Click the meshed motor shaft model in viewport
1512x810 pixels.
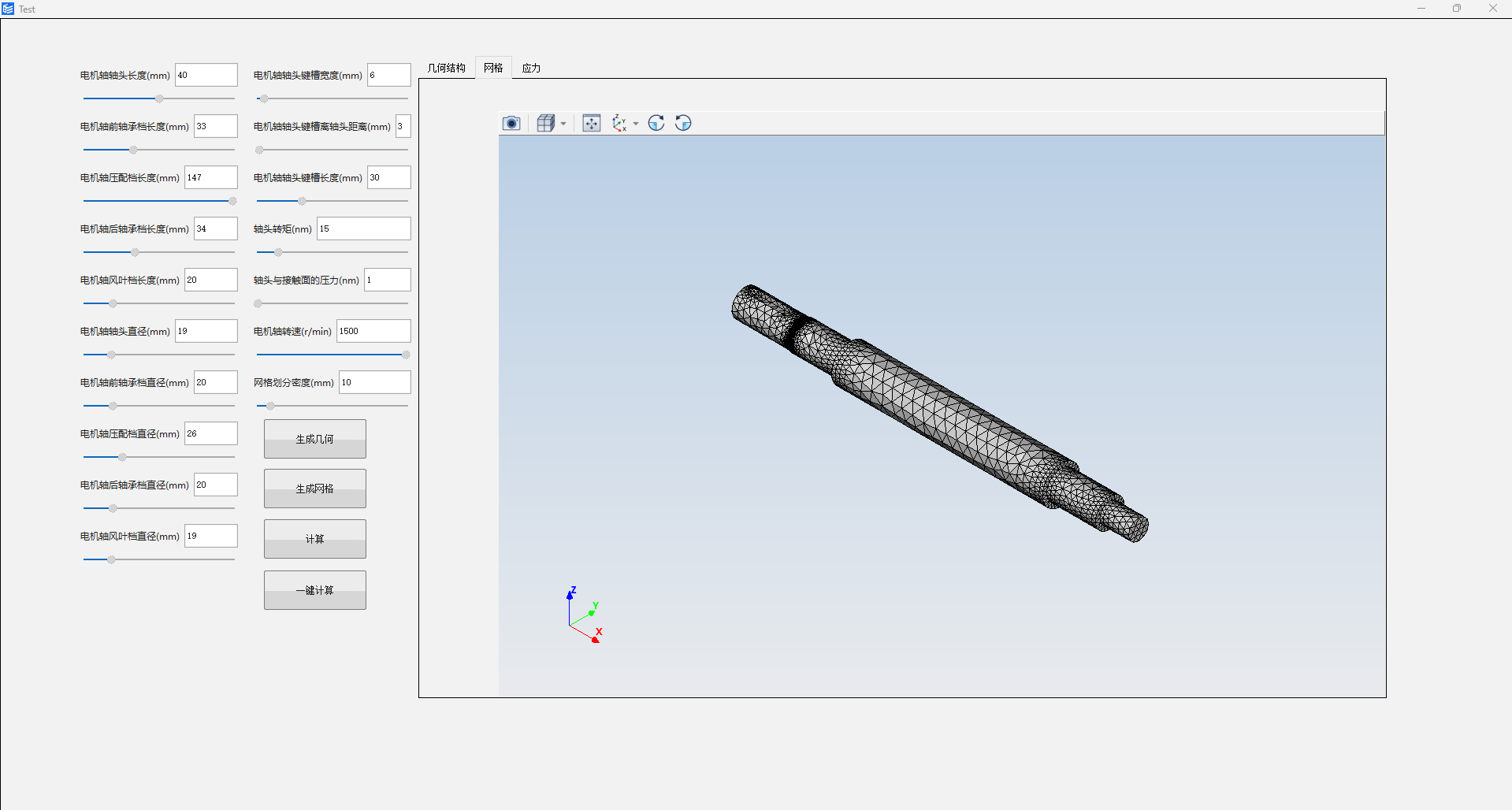(x=939, y=413)
